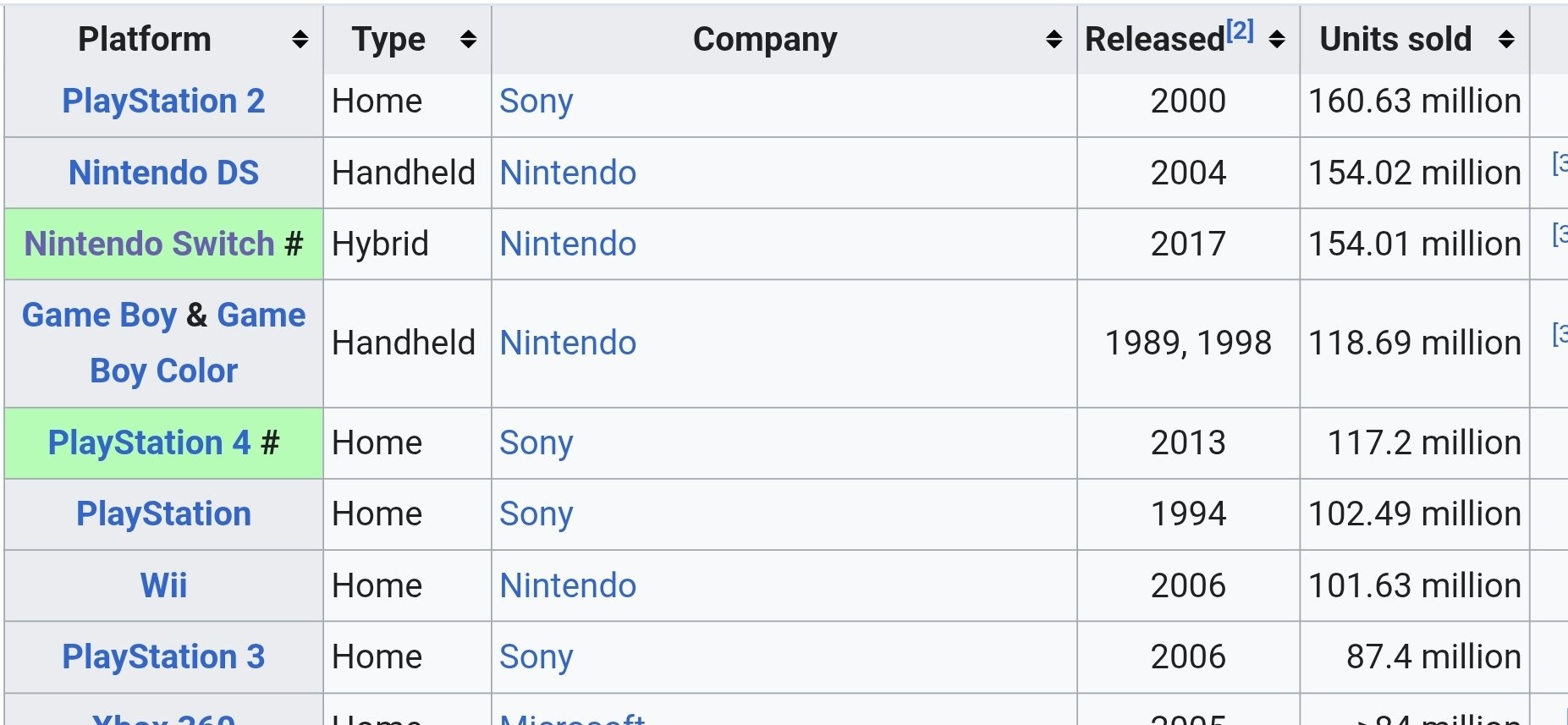Open Sony link in PlayStation 4 row

(x=536, y=442)
